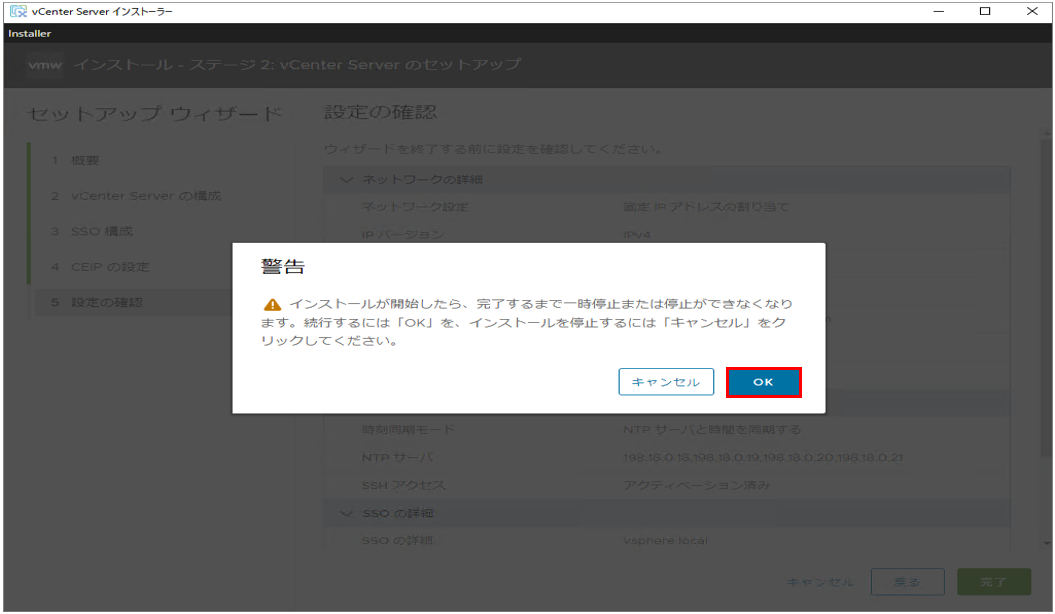The height and width of the screenshot is (614, 1055).
Task: Click the SSH アクセス label
Action: pyautogui.click(x=404, y=486)
